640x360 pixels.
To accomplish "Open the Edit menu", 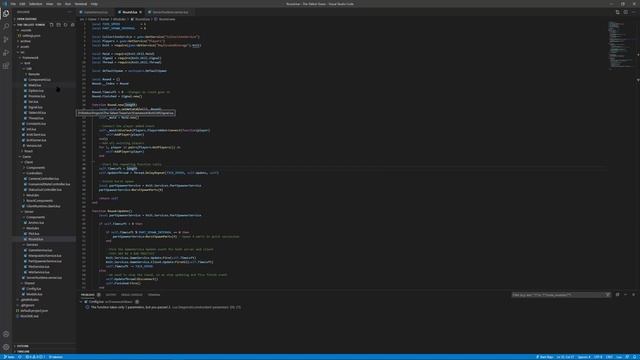I will coord(22,4).
